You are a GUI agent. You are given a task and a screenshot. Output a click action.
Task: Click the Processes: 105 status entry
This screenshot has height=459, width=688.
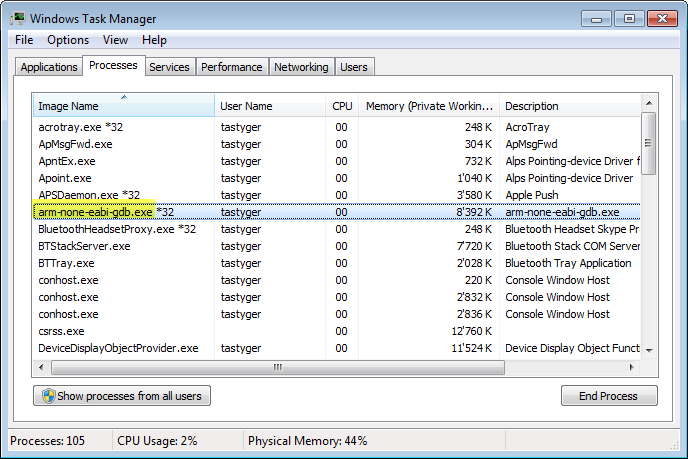point(47,441)
